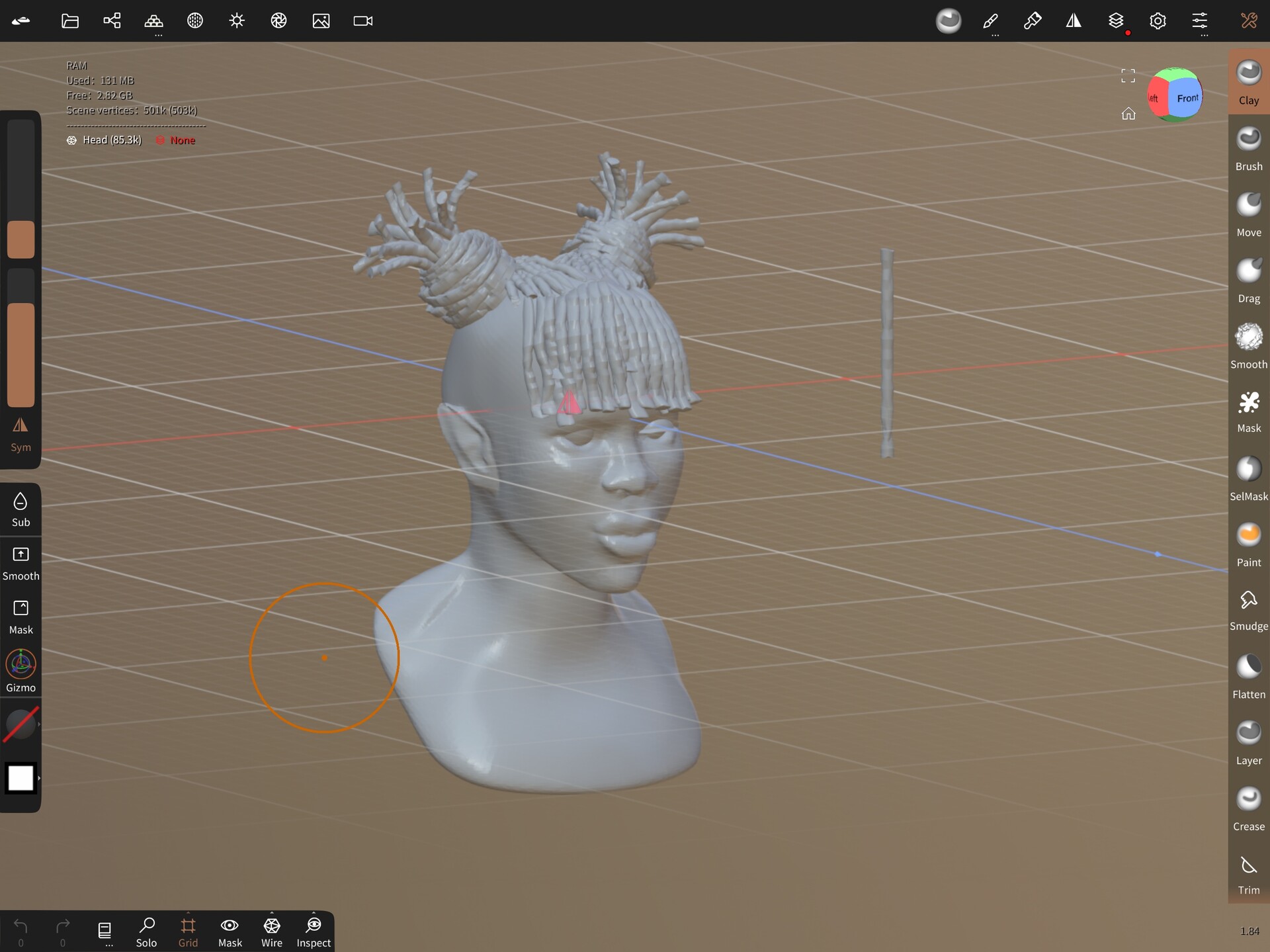Toggle Sym mirroring in the left panel
The image size is (1270, 952).
pyautogui.click(x=21, y=430)
